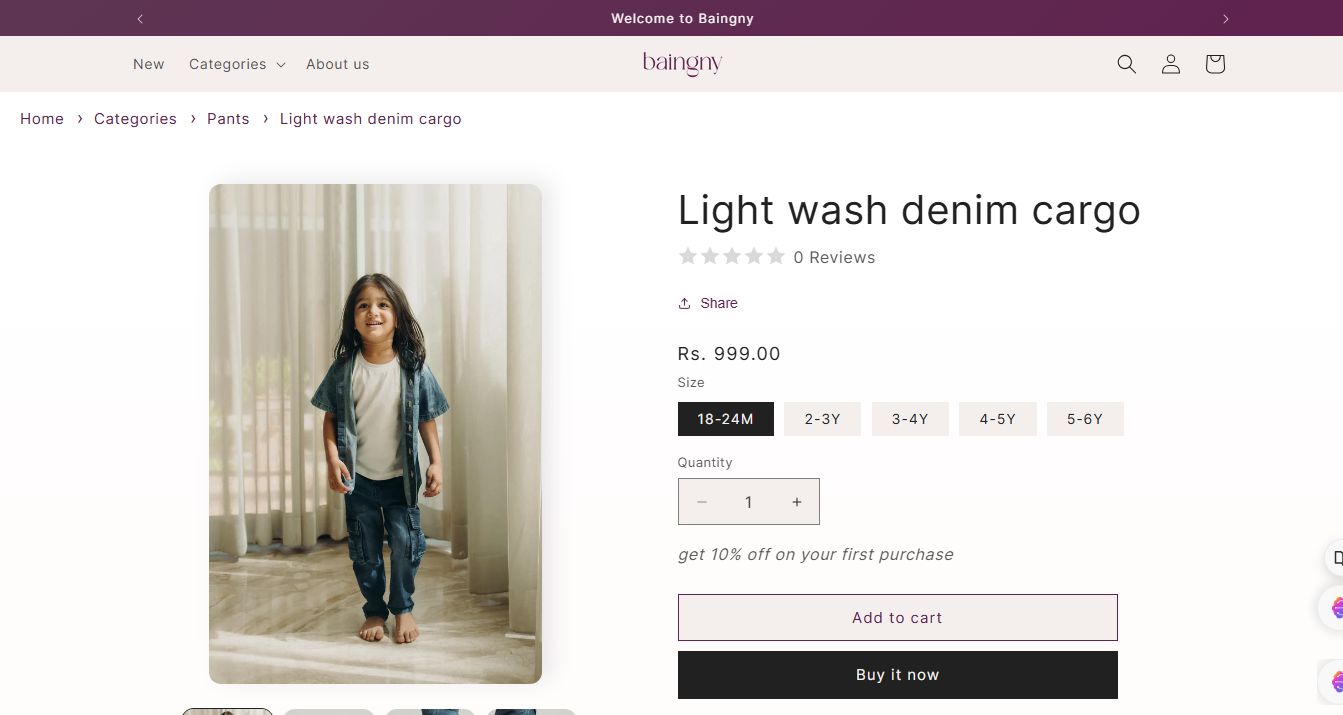Click previous announcement arrow
The height and width of the screenshot is (715, 1343).
click(140, 19)
